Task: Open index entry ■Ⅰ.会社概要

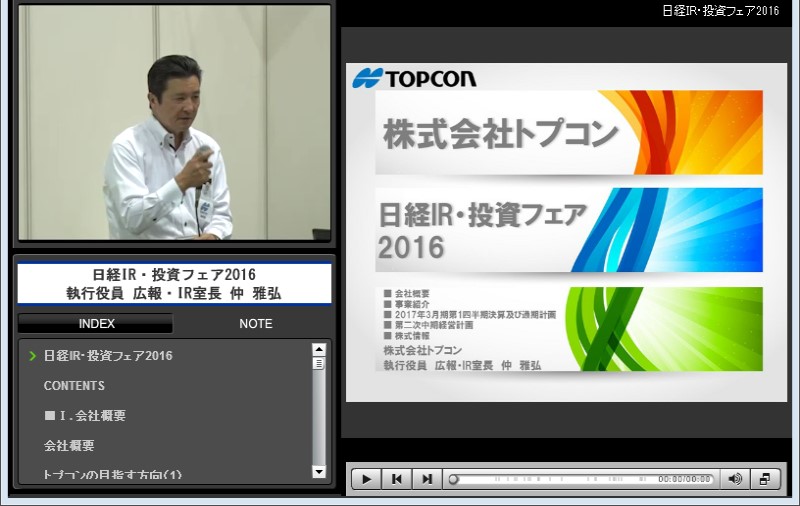Action: pyautogui.click(x=85, y=416)
